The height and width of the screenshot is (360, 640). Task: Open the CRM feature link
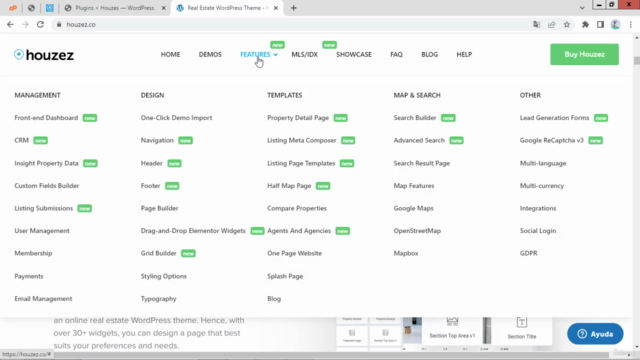pos(22,140)
